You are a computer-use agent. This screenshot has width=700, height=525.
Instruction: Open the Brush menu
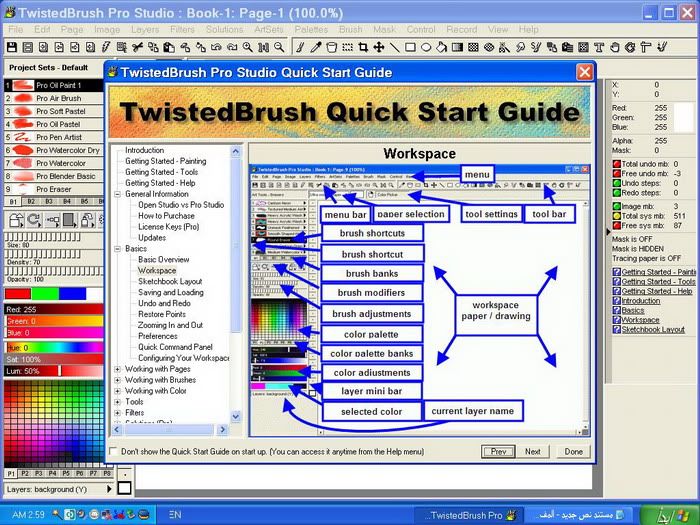tap(350, 29)
